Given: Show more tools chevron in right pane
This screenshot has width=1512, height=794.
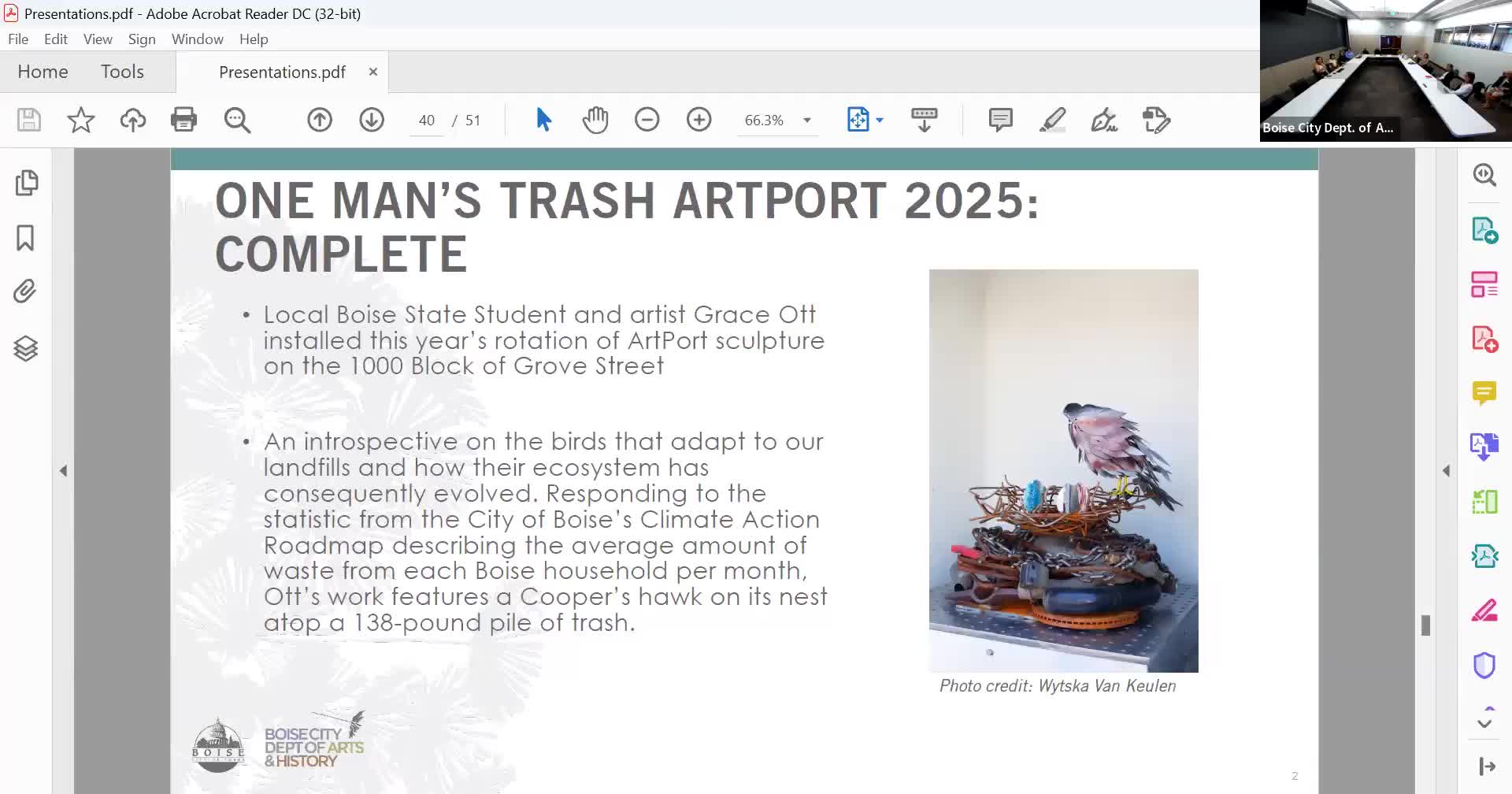Looking at the screenshot, I should tap(1484, 724).
